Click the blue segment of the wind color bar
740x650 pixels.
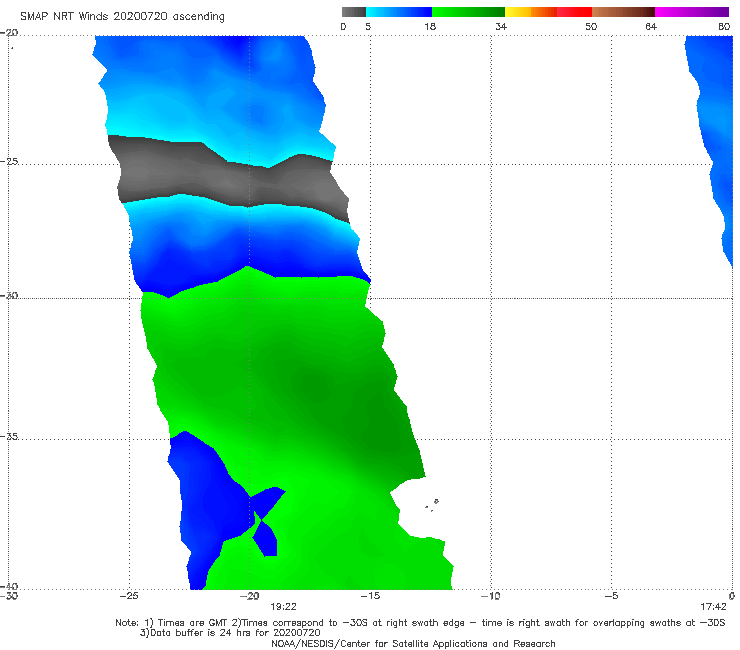[x=399, y=12]
